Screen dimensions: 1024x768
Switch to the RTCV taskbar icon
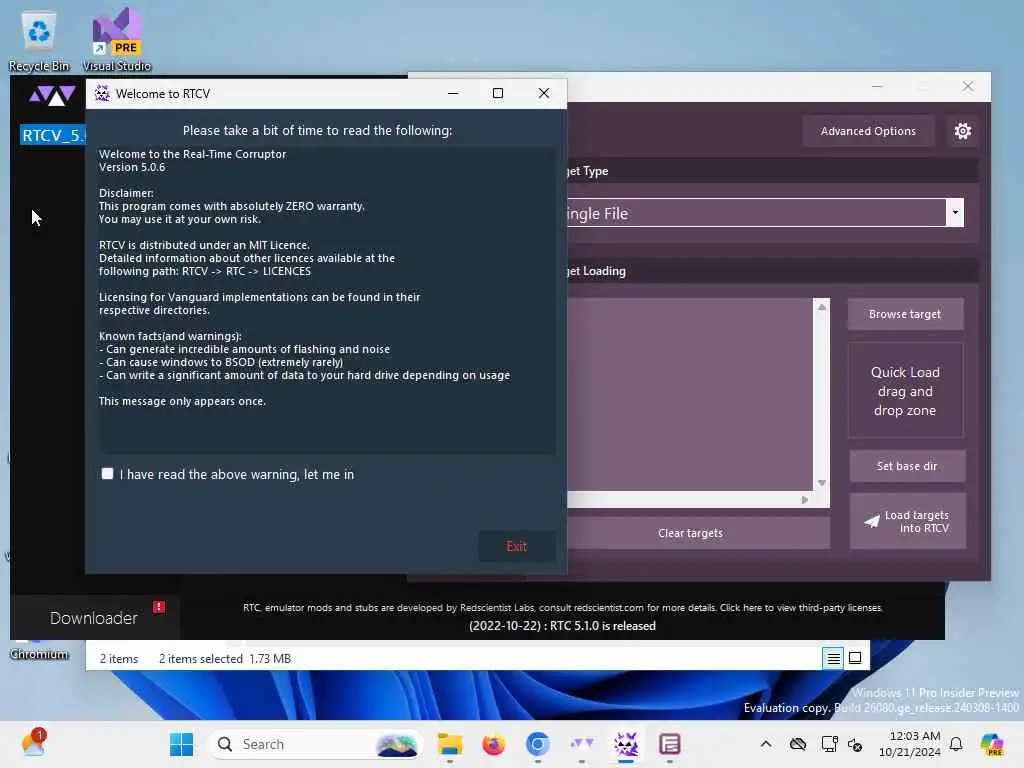(626, 744)
